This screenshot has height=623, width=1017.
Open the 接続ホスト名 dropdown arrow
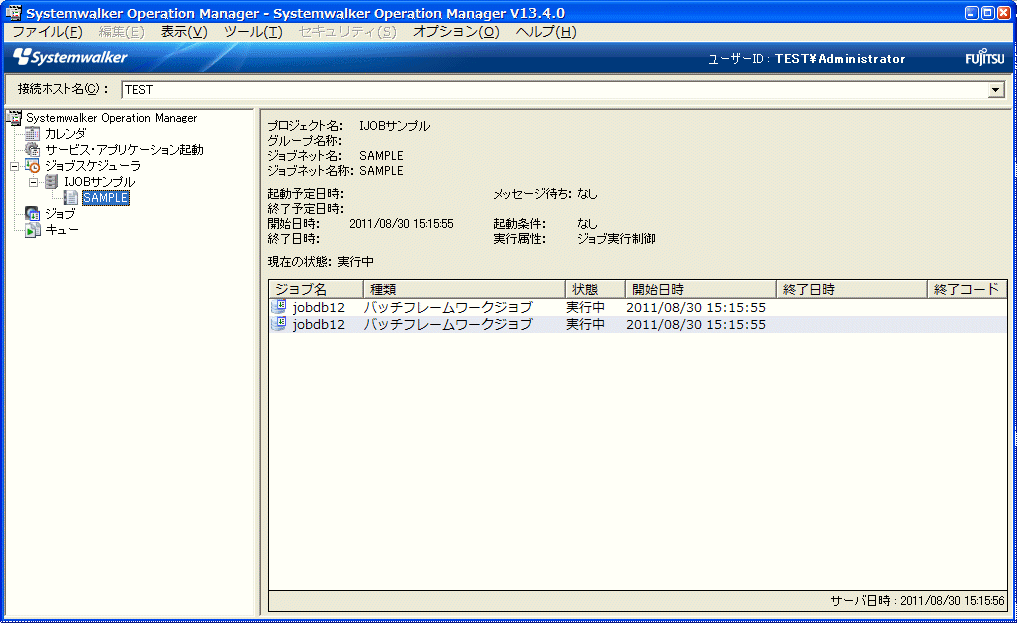(996, 89)
